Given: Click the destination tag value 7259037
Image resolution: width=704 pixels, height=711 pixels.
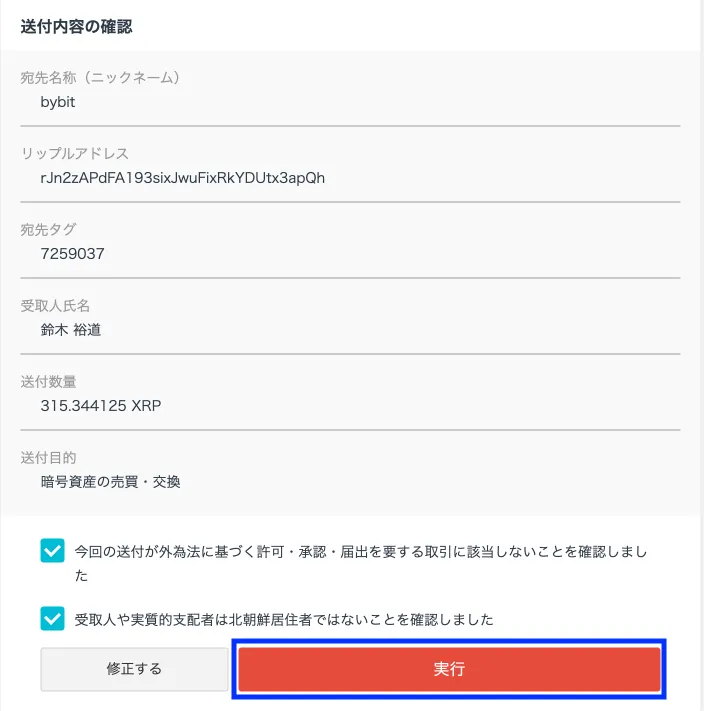Looking at the screenshot, I should tap(73, 253).
